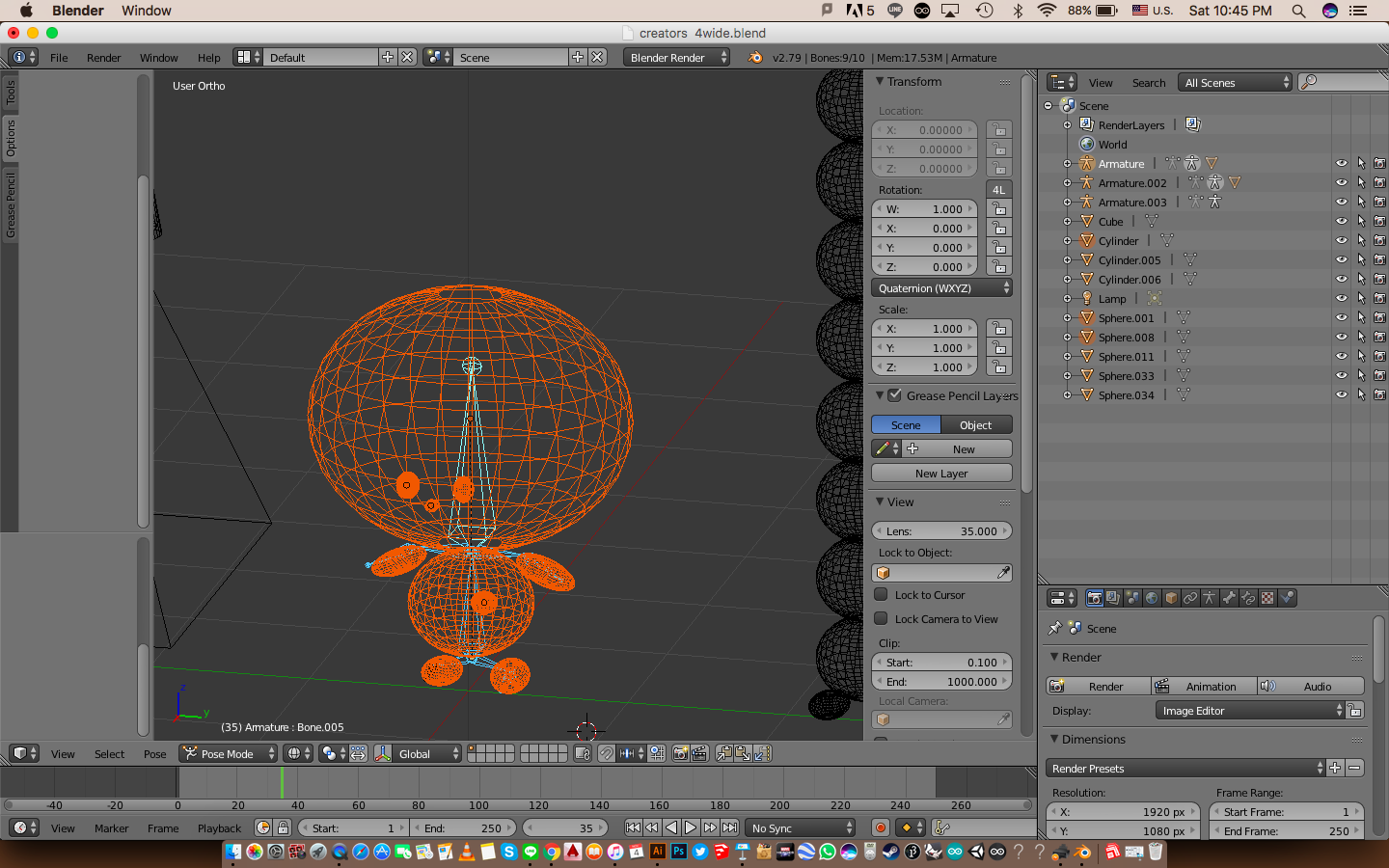Click the Lamp object icon in outliner

1087,299
